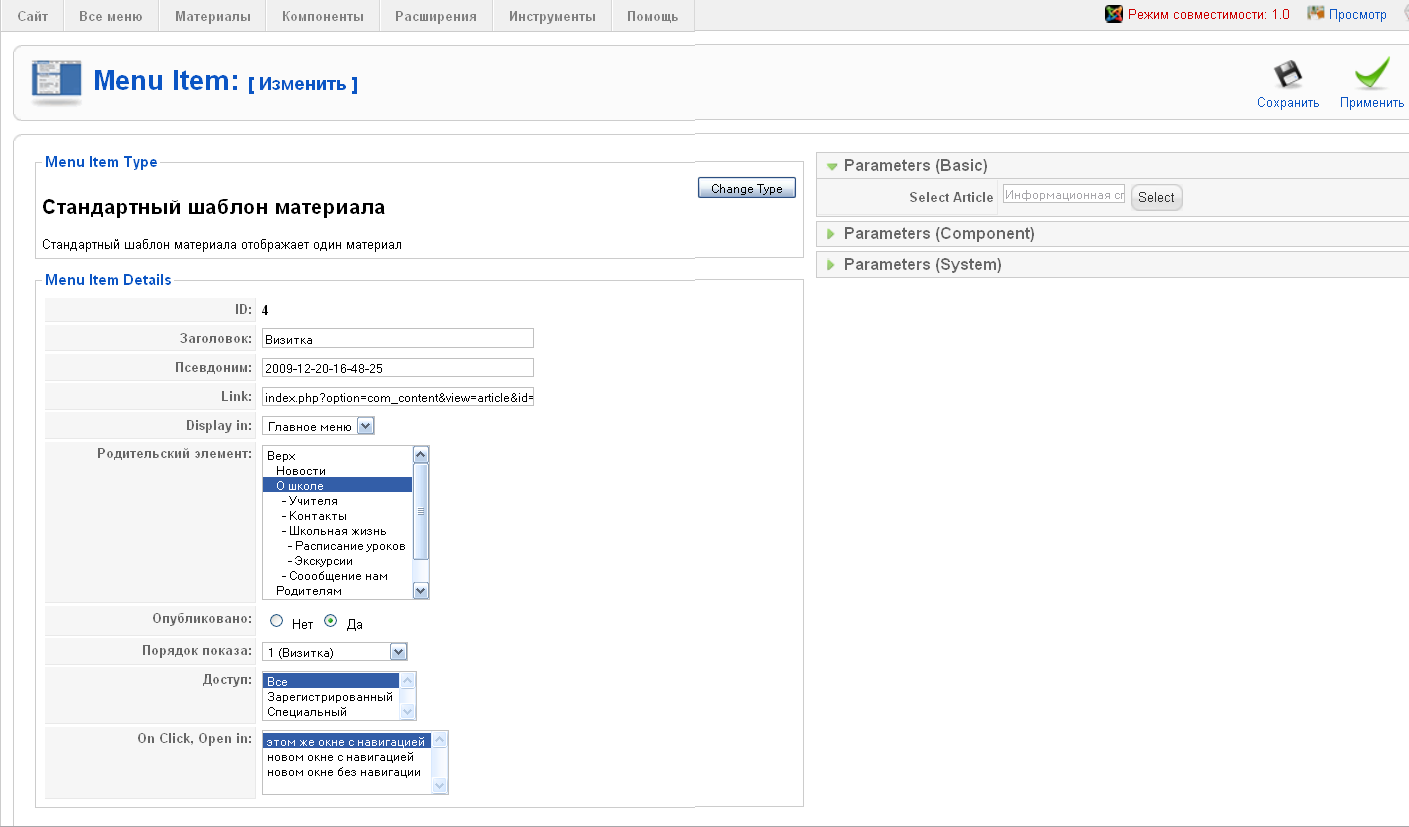This screenshot has width=1409, height=827.
Task: Open the 'Инструменты' menu
Action: 552,16
